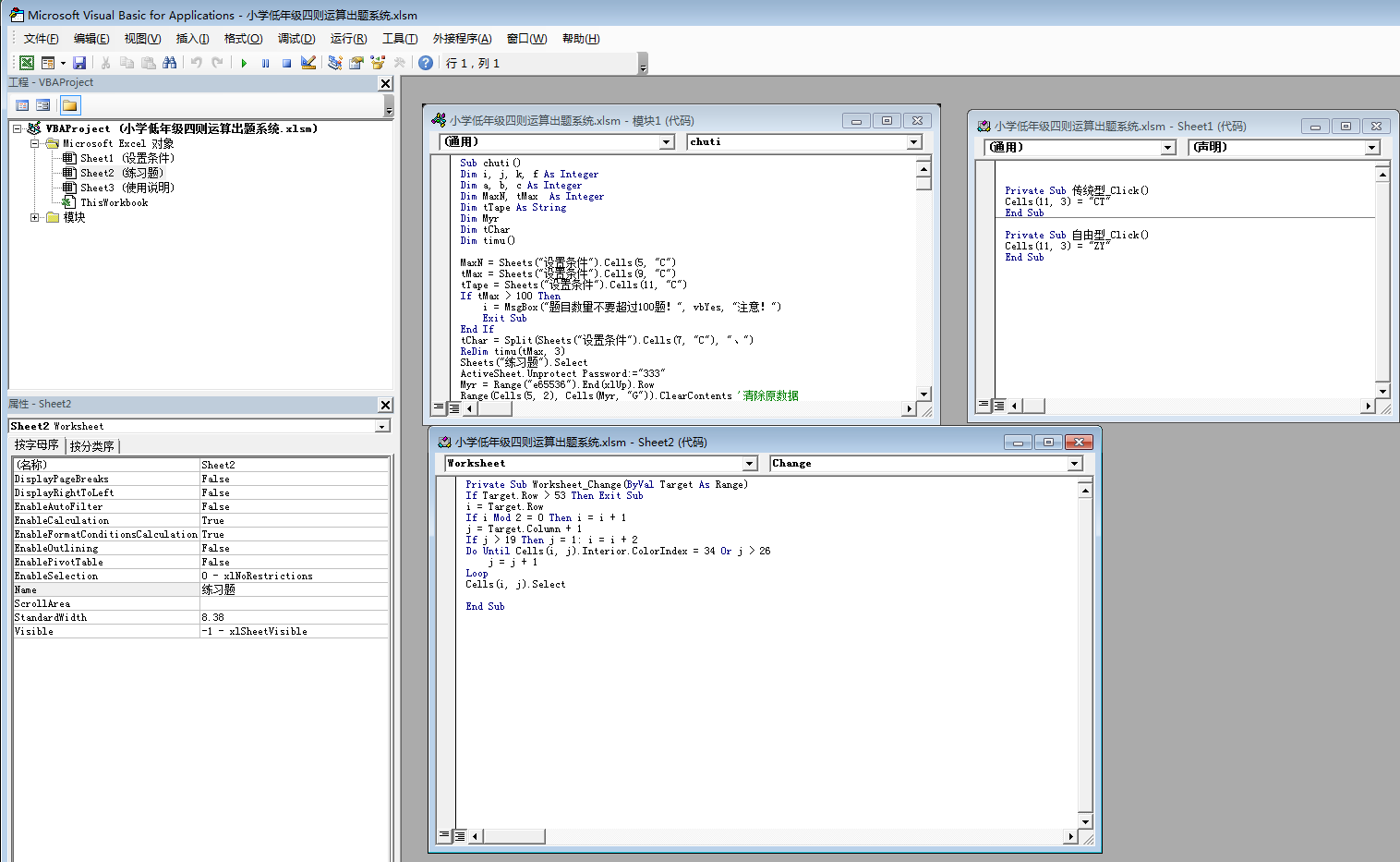1400x862 pixels.
Task: Click Full Module View button in Sheet2 window
Action: 459,836
